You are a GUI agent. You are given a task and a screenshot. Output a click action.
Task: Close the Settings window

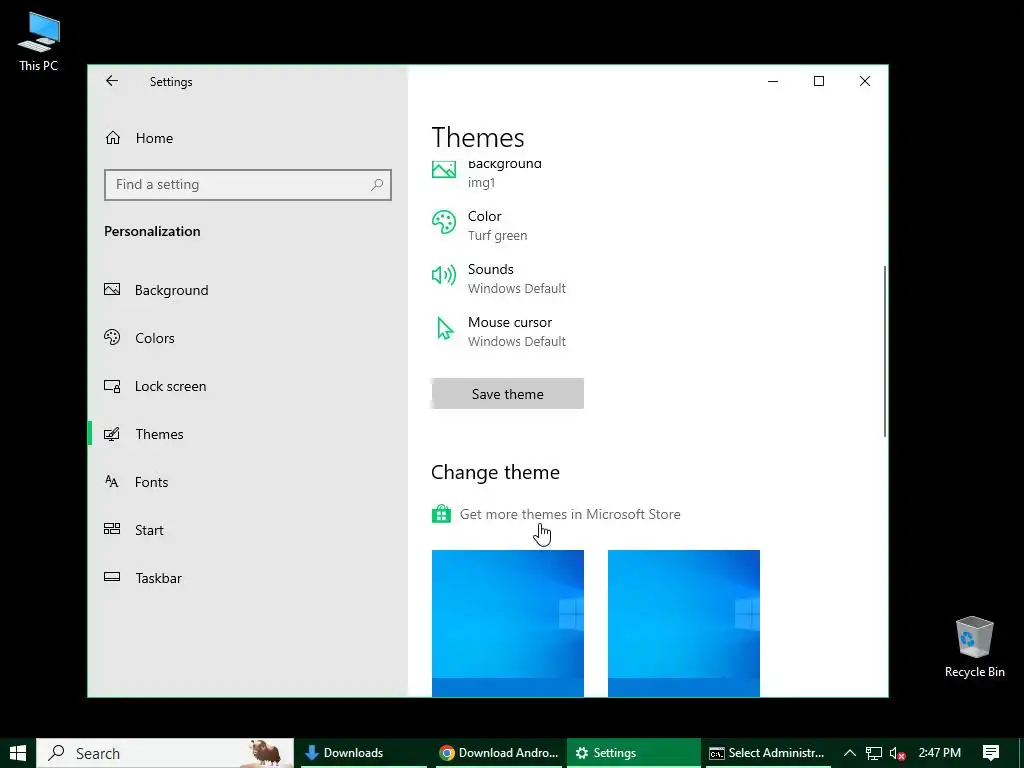[x=865, y=81]
